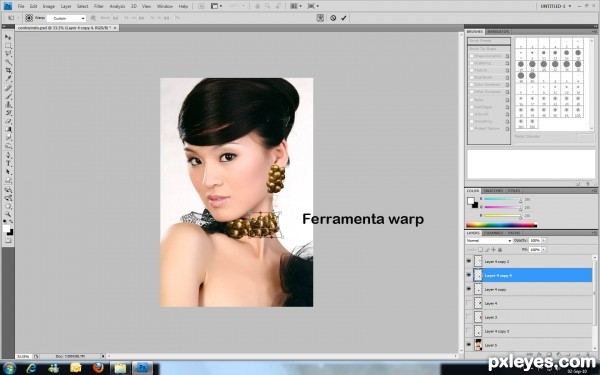Enable the Color Dynamics checkbox
Viewport: 600px width, 375px height.
[472, 85]
